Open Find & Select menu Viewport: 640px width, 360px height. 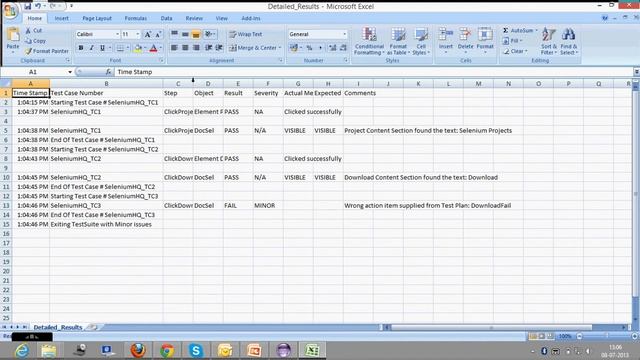(x=569, y=41)
